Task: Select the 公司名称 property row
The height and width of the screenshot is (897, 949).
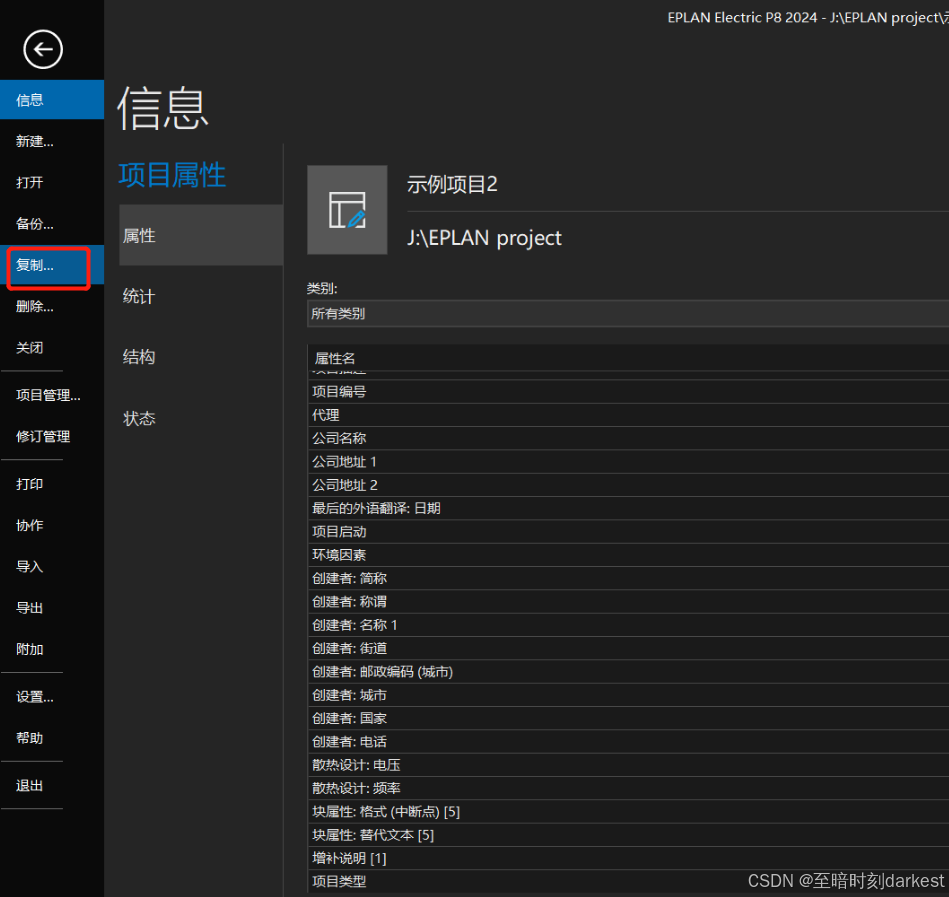Action: [x=628, y=438]
